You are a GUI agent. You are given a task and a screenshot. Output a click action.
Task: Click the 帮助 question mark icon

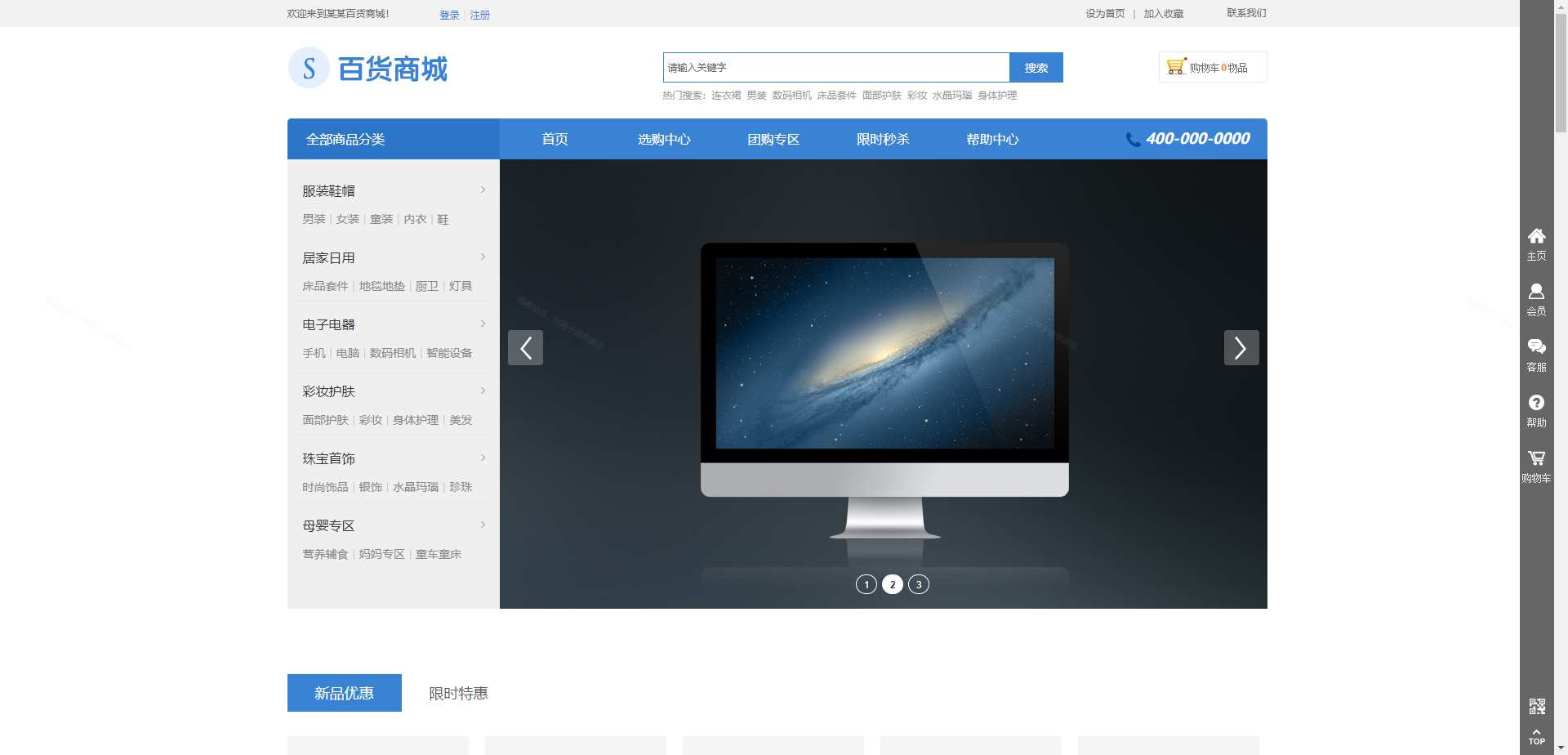pyautogui.click(x=1536, y=403)
